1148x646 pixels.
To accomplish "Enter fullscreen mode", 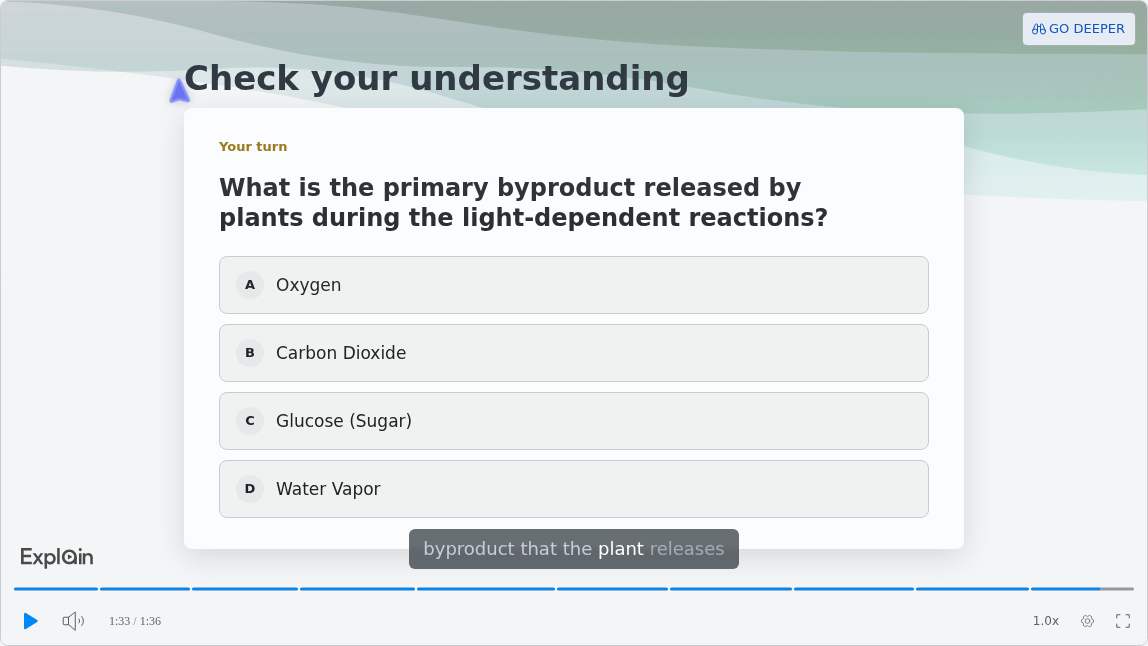I will [x=1123, y=621].
